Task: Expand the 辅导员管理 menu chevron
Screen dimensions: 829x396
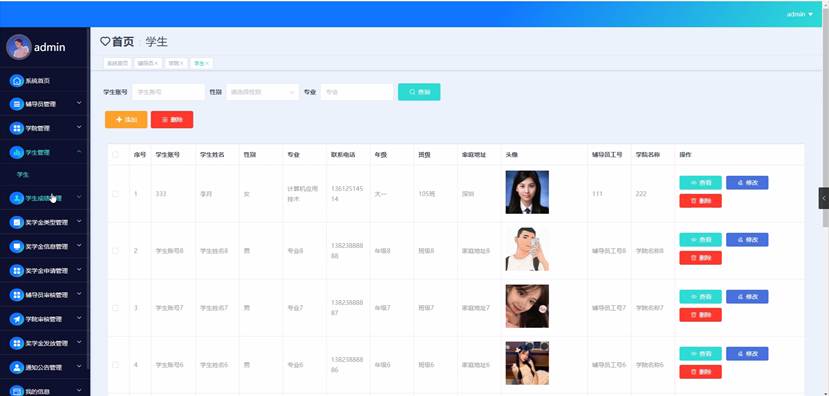Action: coord(79,103)
